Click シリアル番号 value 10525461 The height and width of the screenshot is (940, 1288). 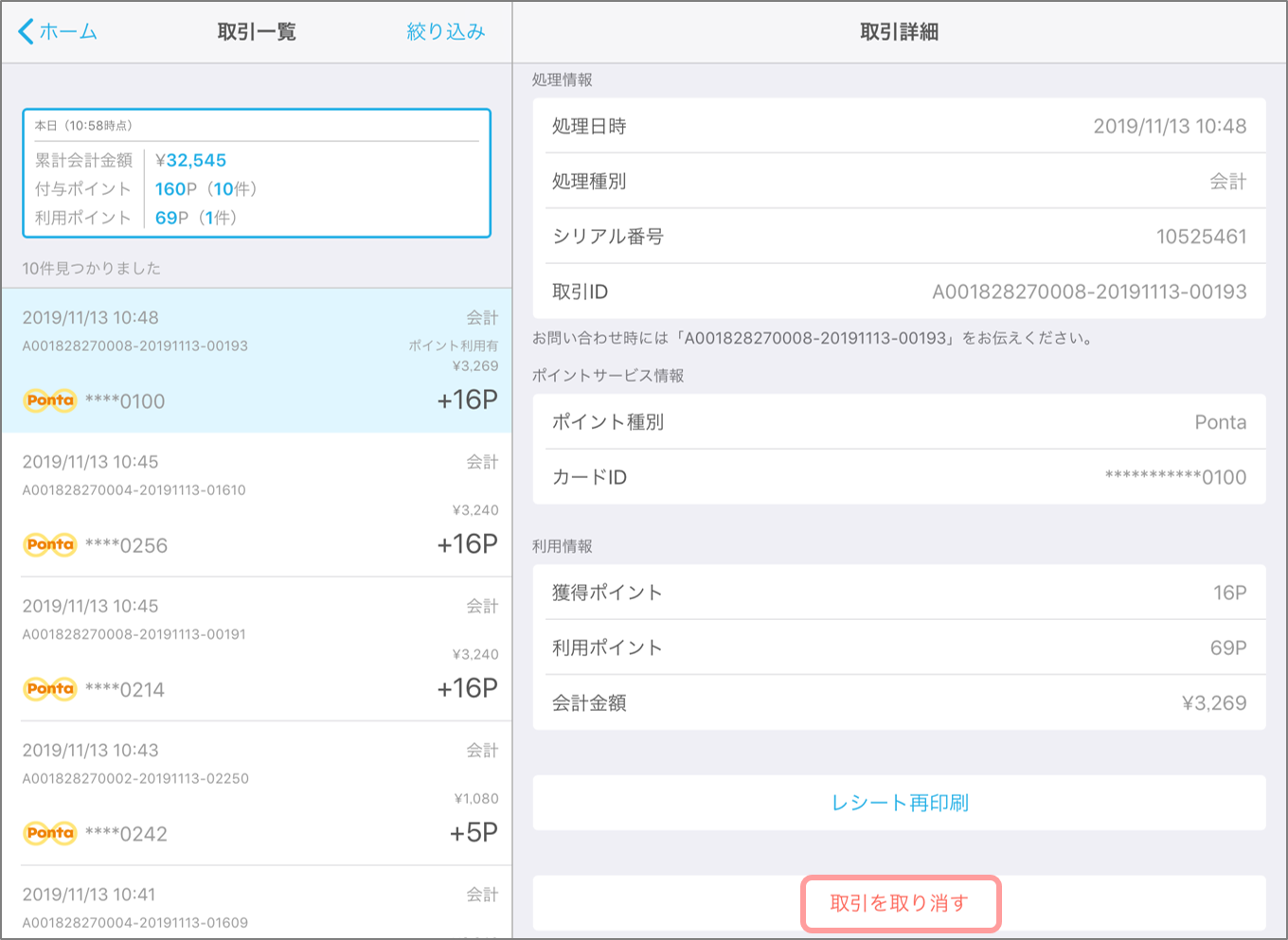1201,237
